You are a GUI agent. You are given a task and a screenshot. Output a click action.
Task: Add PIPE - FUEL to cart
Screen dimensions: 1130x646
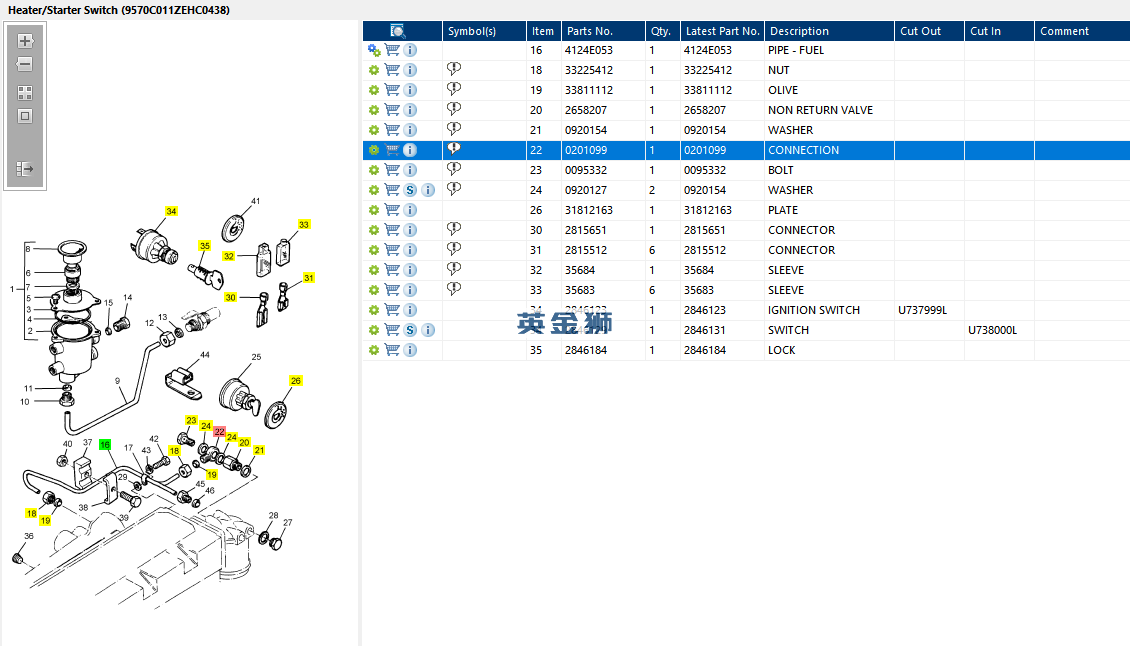click(392, 50)
